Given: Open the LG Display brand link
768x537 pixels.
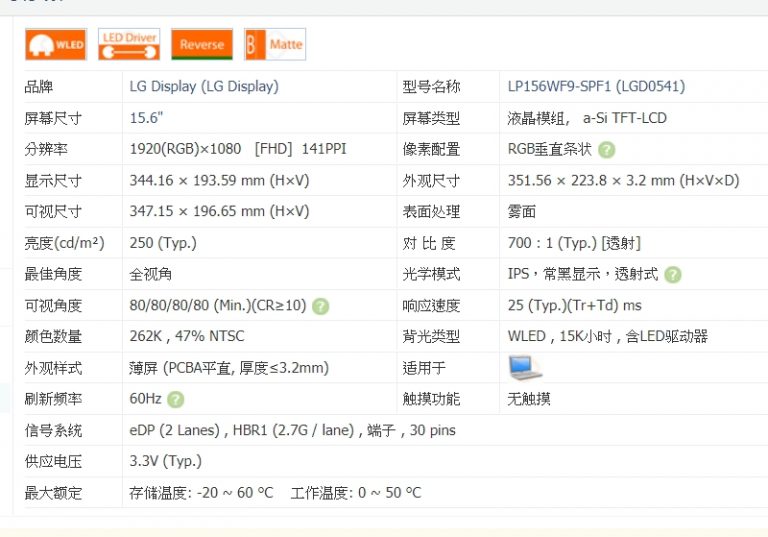Looking at the screenshot, I should click(204, 87).
